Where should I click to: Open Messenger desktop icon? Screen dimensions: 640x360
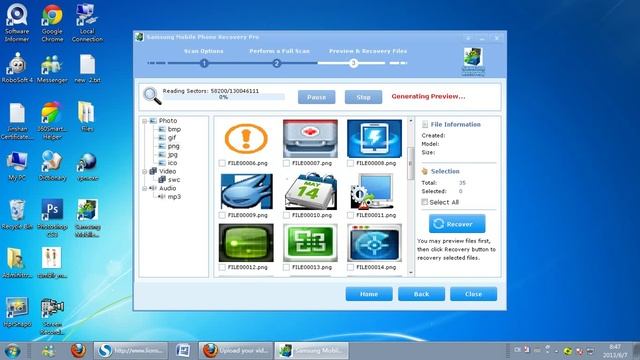pos(52,68)
